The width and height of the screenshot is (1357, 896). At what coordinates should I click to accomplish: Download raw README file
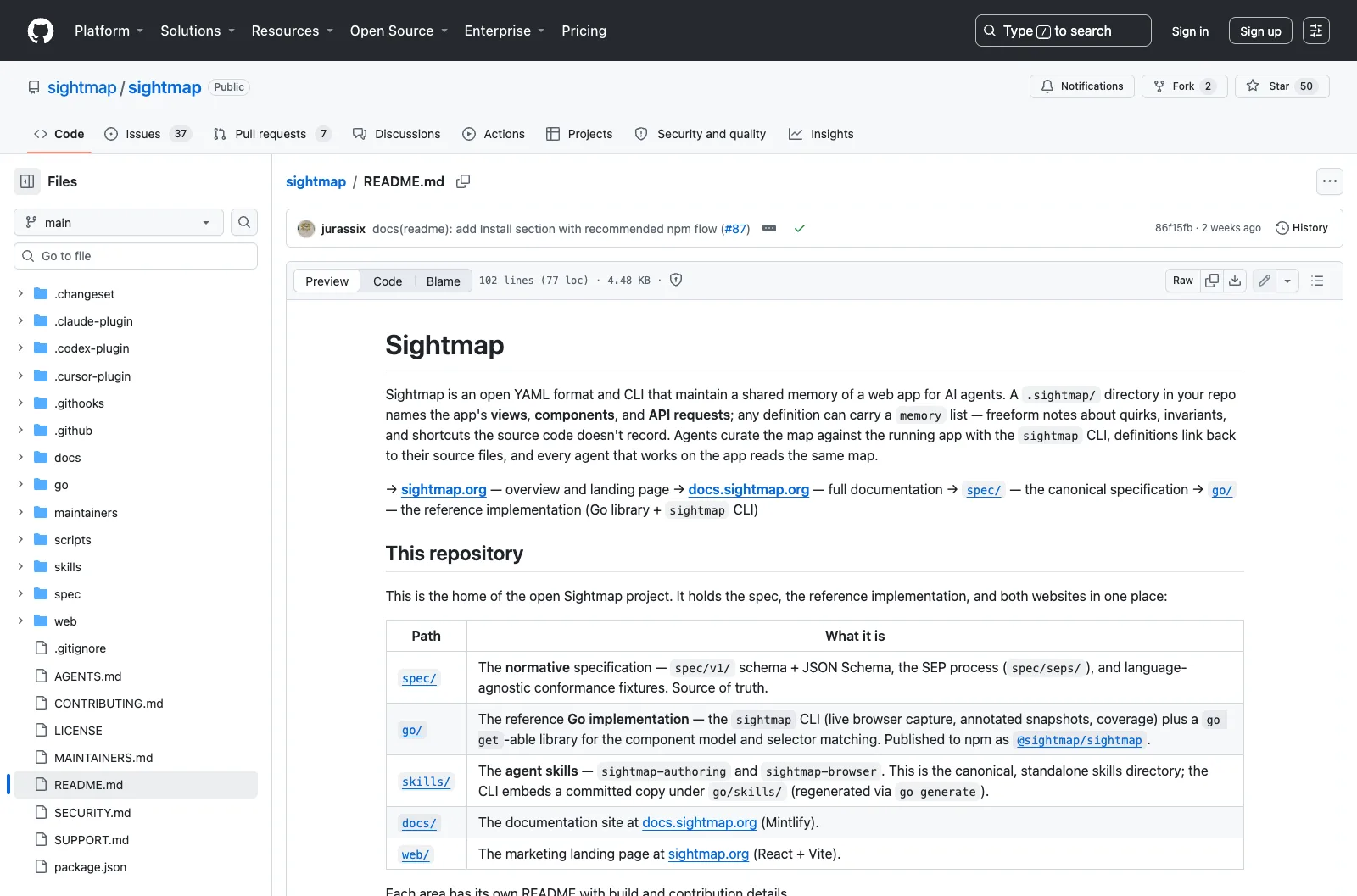1235,281
